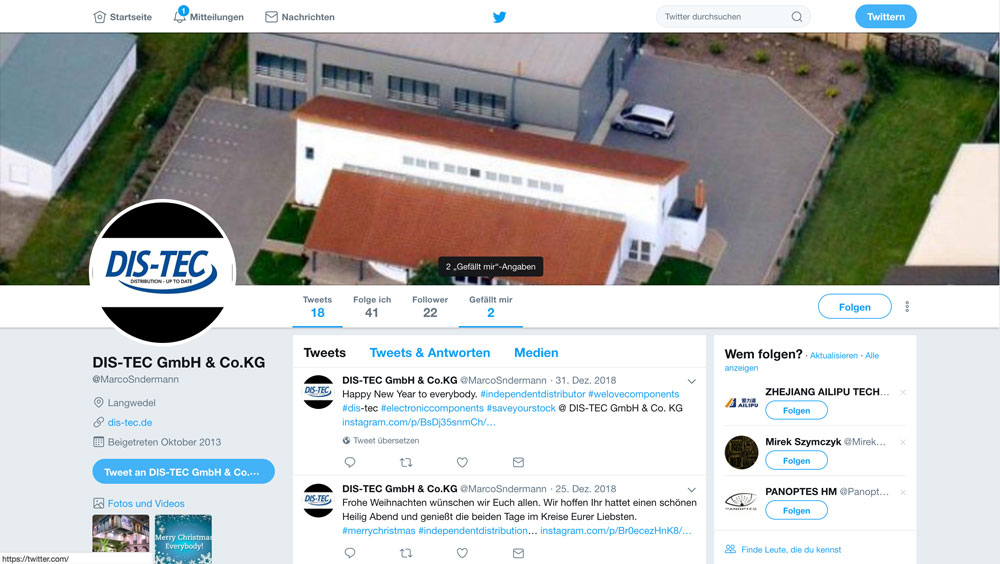Retweet the Frohe Weihnachten tweet
This screenshot has width=1000, height=564.
(406, 553)
